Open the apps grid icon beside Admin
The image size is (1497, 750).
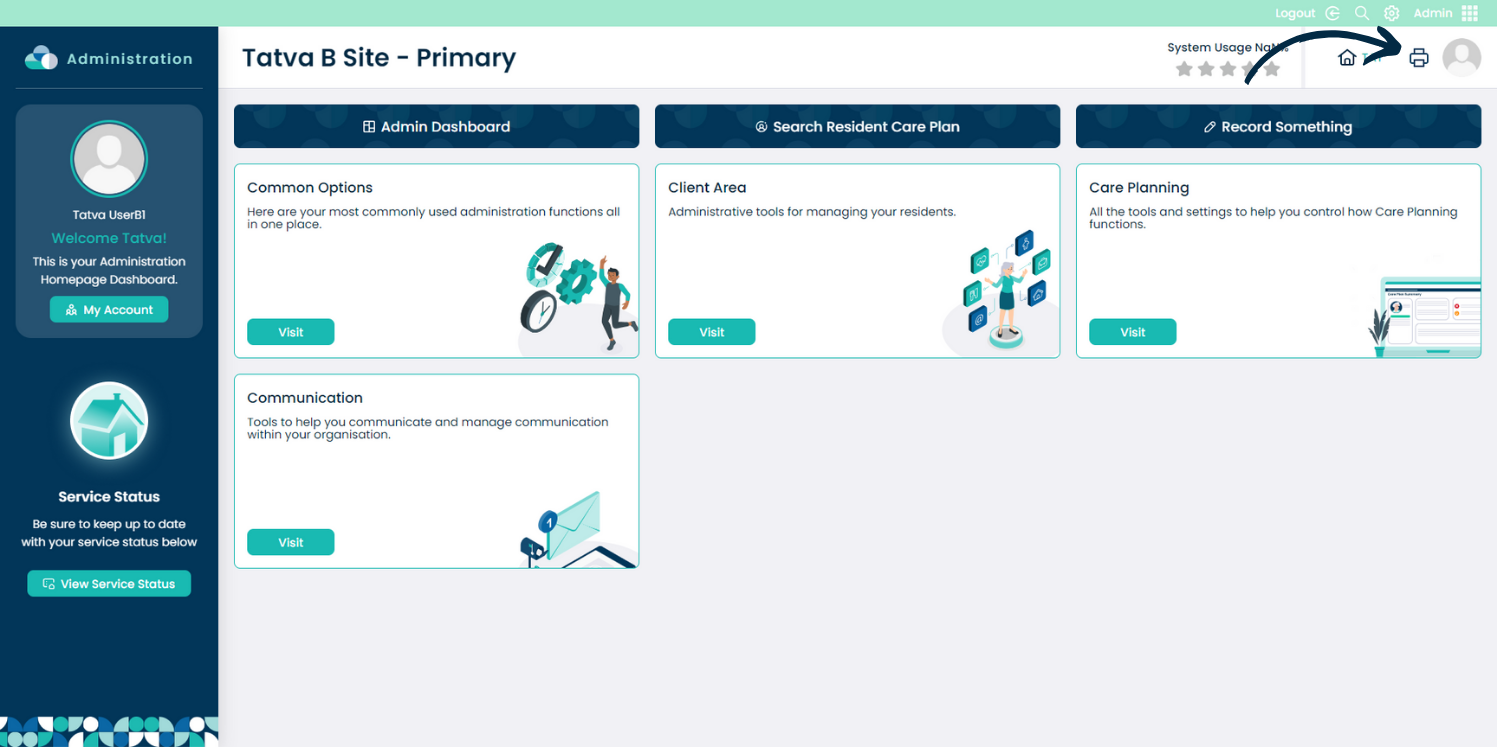(1469, 13)
